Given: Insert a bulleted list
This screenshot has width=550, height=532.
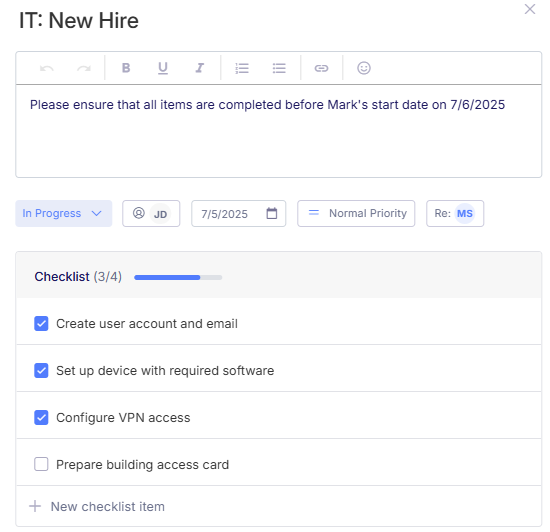Looking at the screenshot, I should coord(279,68).
